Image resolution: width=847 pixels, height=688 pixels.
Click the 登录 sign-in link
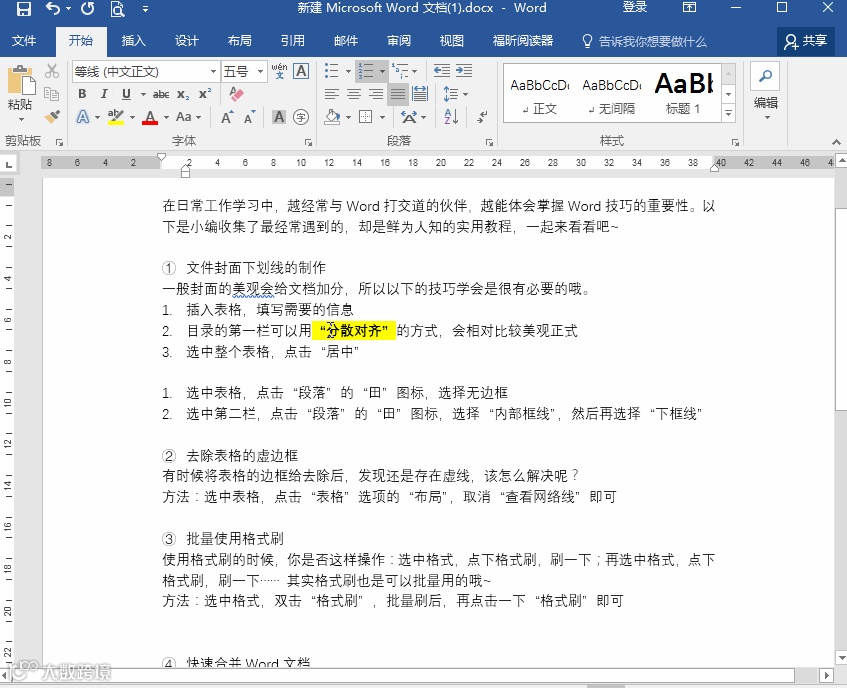635,8
